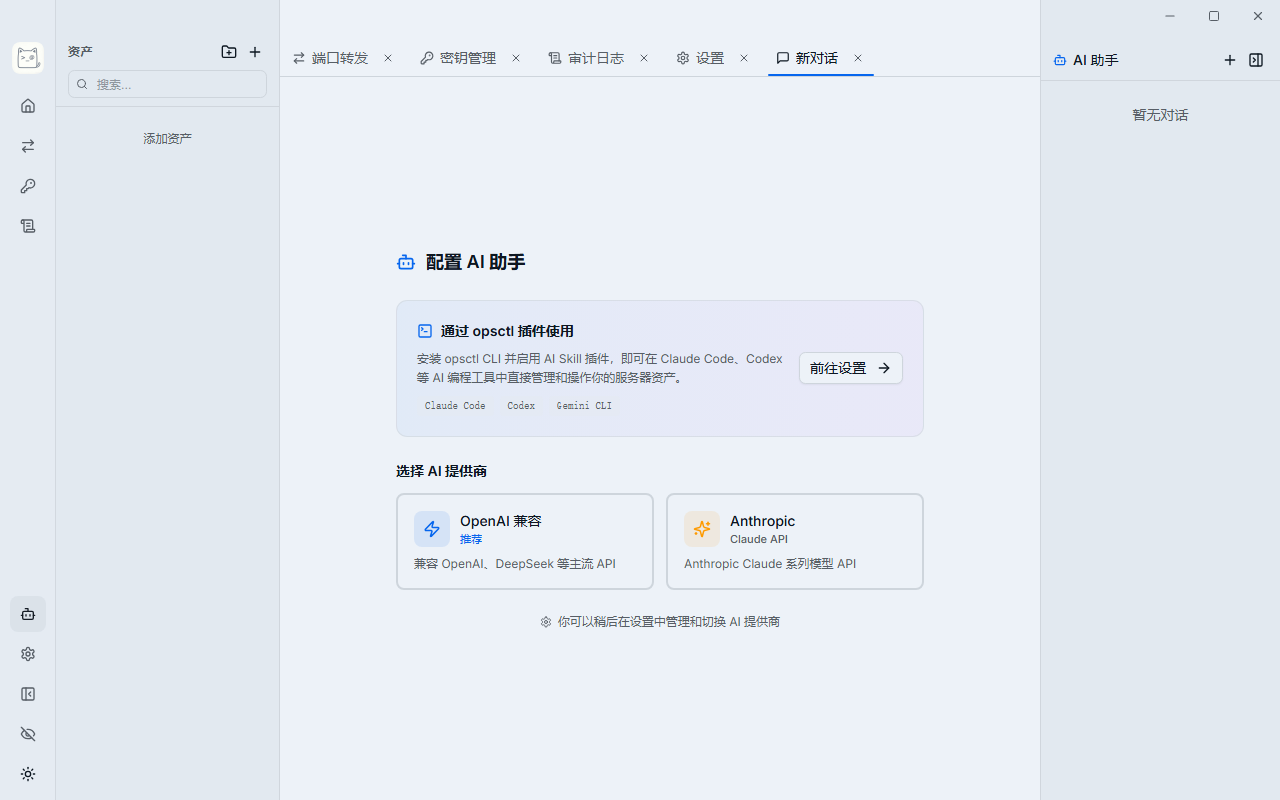Open the key management icon in the sidebar
The height and width of the screenshot is (800, 1280).
pyautogui.click(x=28, y=186)
